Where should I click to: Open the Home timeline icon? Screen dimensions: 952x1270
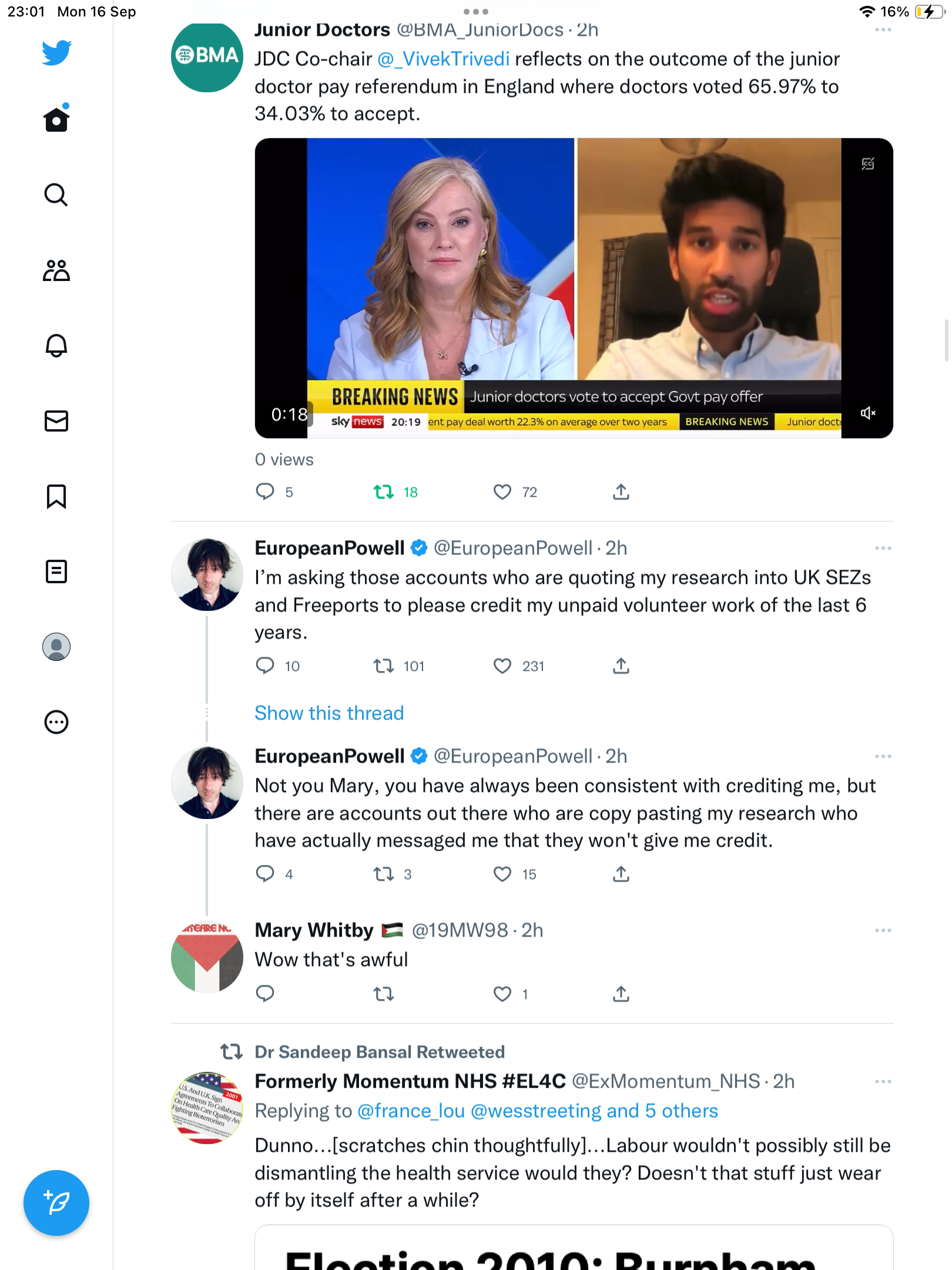coord(56,119)
